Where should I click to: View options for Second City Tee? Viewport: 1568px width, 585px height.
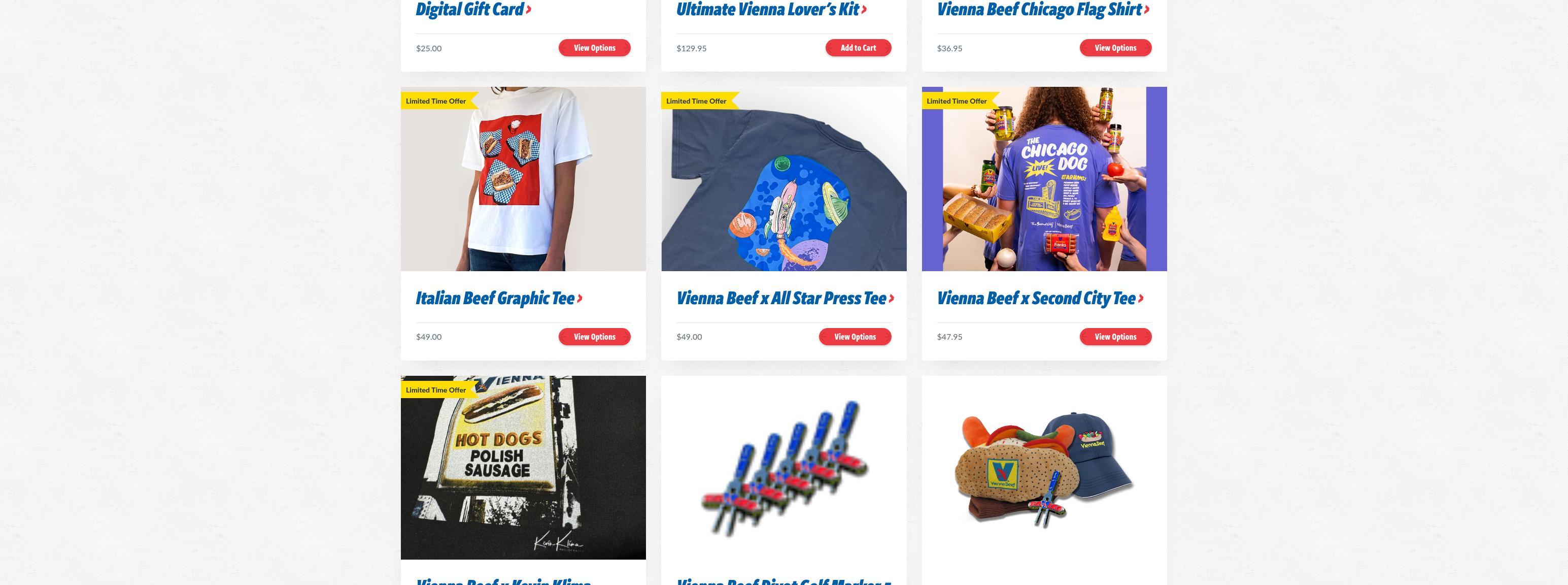click(x=1115, y=337)
